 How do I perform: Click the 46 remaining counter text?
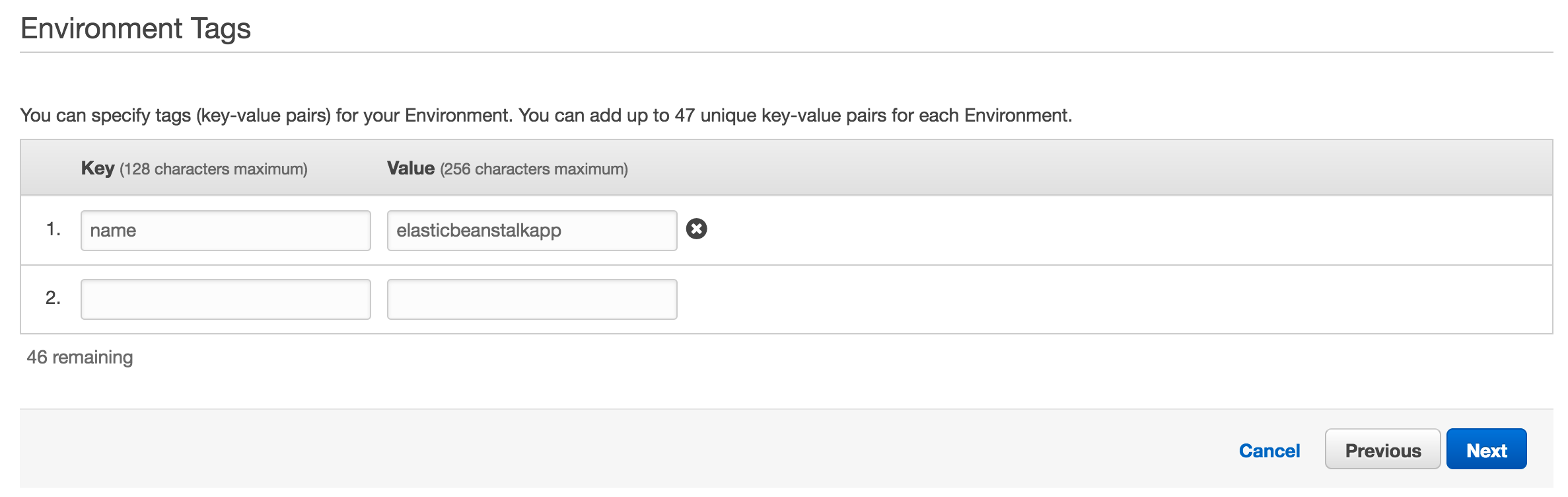[79, 358]
